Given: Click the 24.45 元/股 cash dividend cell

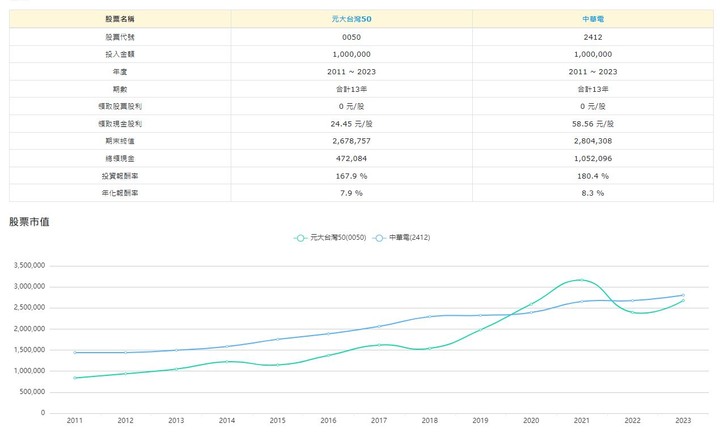Looking at the screenshot, I should tap(351, 123).
